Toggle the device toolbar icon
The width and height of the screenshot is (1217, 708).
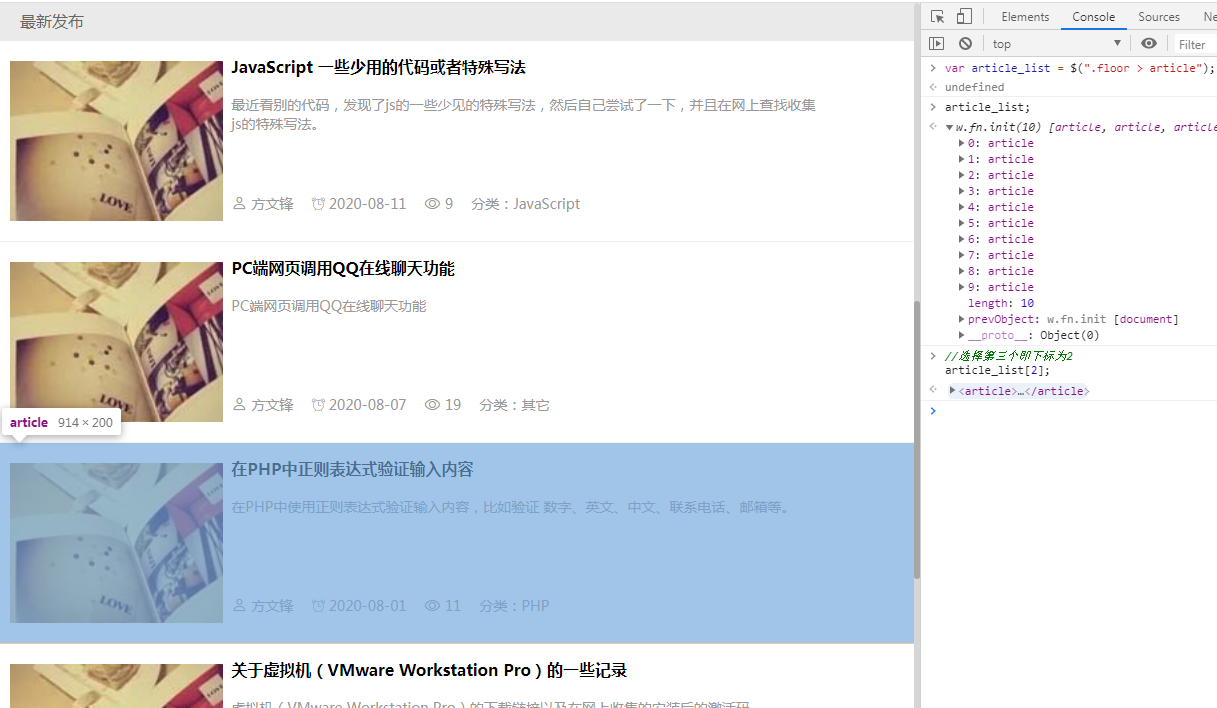[x=964, y=16]
